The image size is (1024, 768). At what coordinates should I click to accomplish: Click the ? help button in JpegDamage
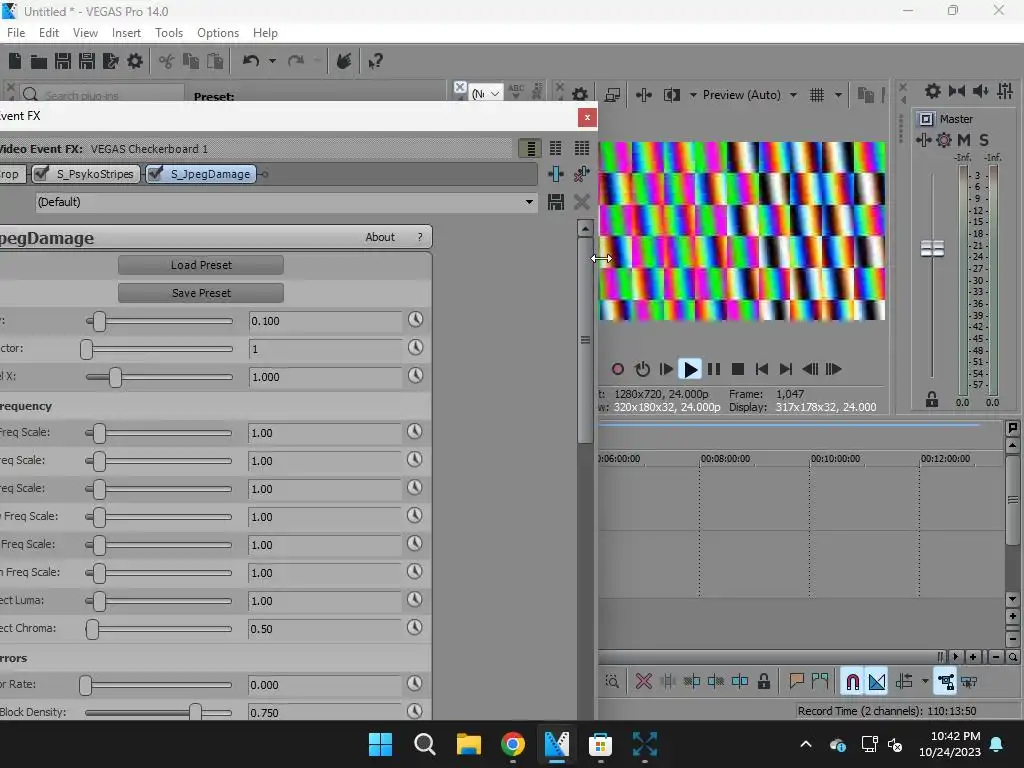tap(420, 237)
